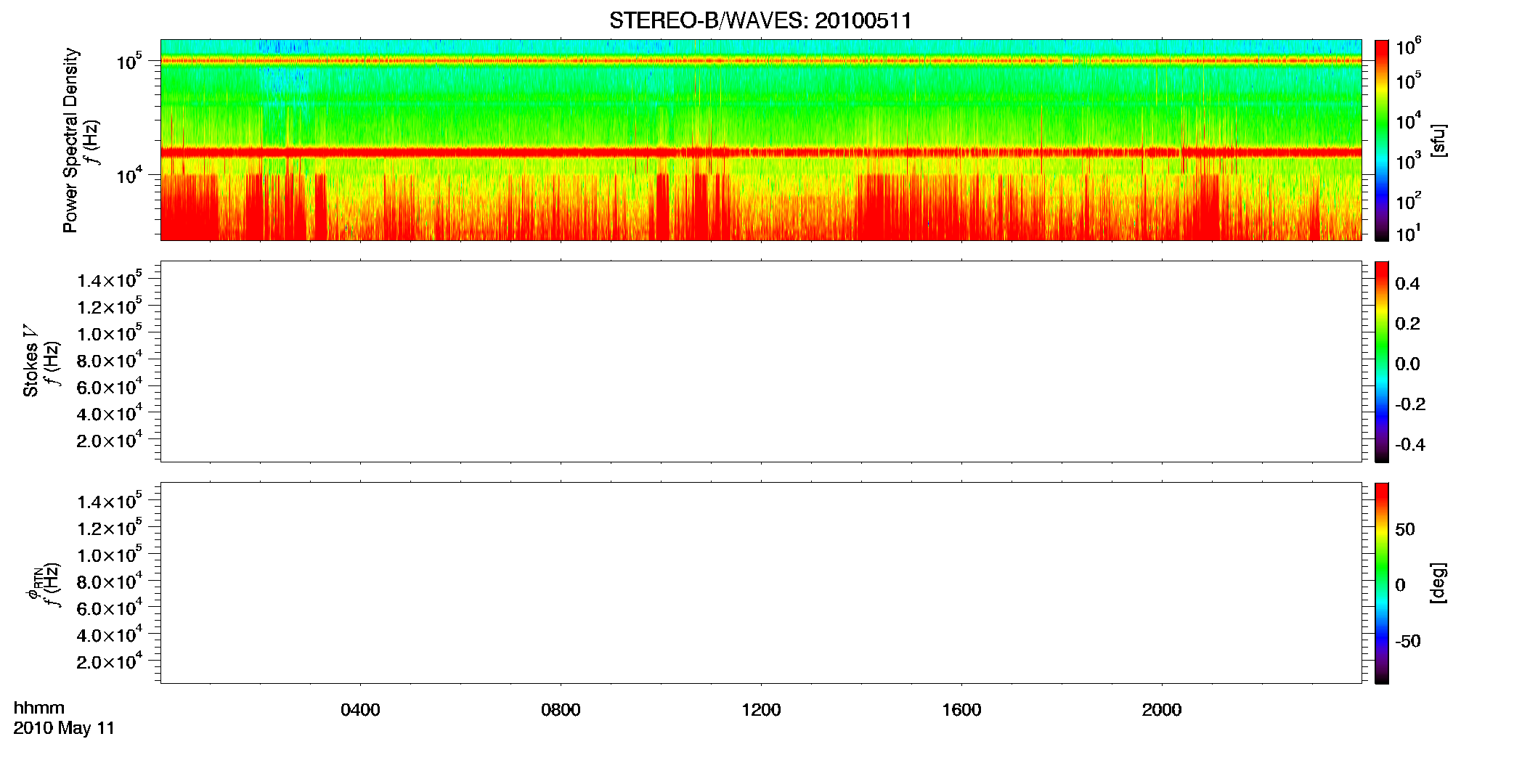Click the empty Stokes V plot panel
The image size is (1522, 784).
coord(761,362)
